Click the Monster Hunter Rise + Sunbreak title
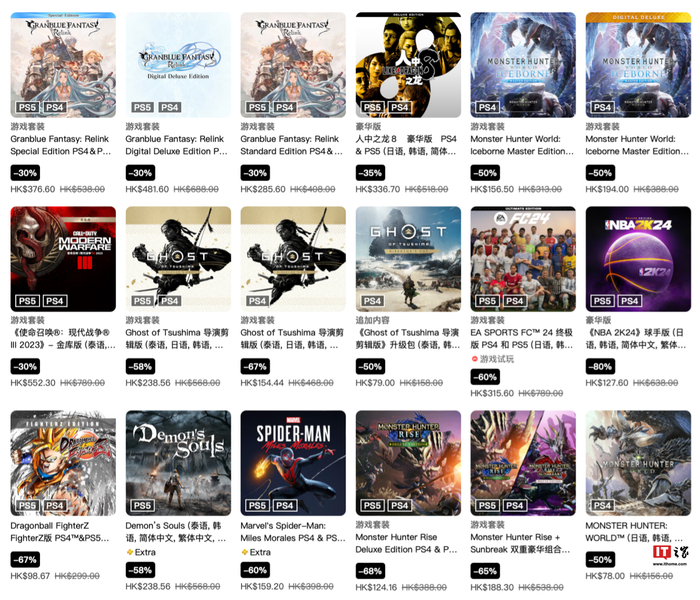 click(520, 543)
